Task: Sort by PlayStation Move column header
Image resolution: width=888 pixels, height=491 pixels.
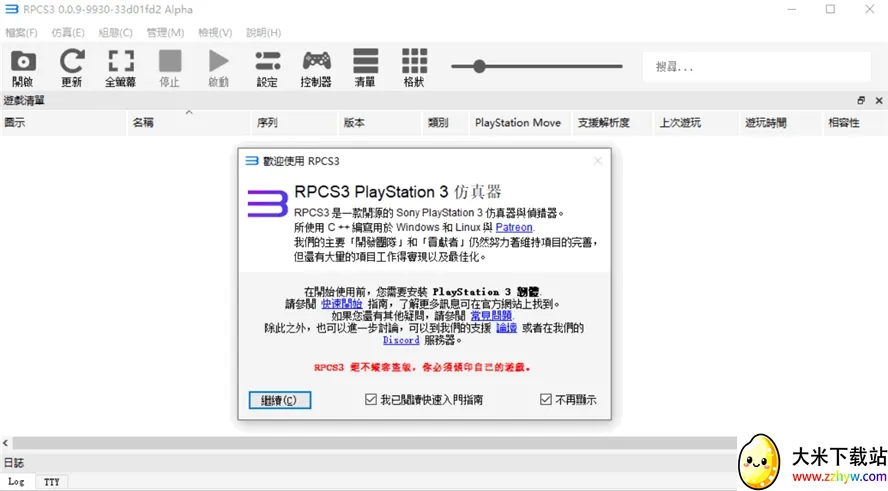Action: [521, 122]
